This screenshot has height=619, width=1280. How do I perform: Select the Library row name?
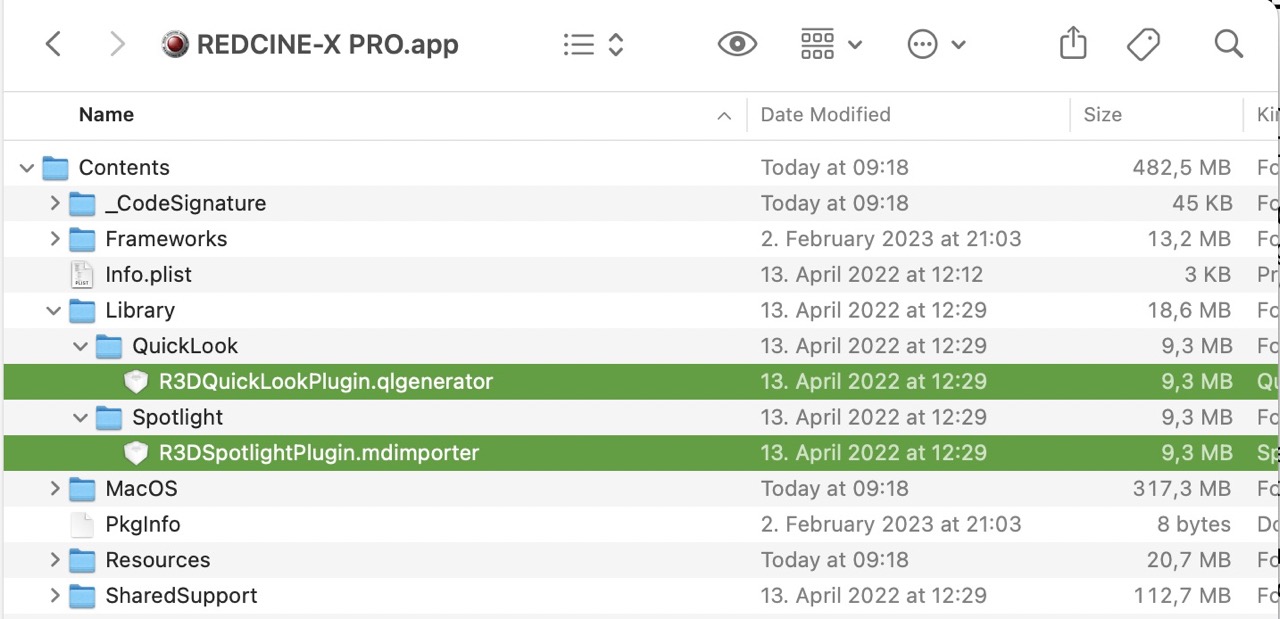pos(140,311)
